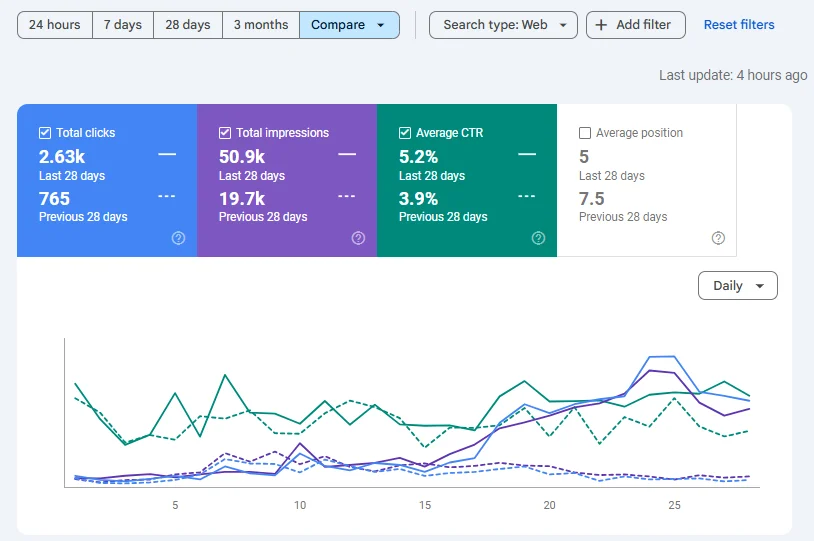Click the Average CTR green card
Viewport: 814px width, 541px height.
pos(467,180)
